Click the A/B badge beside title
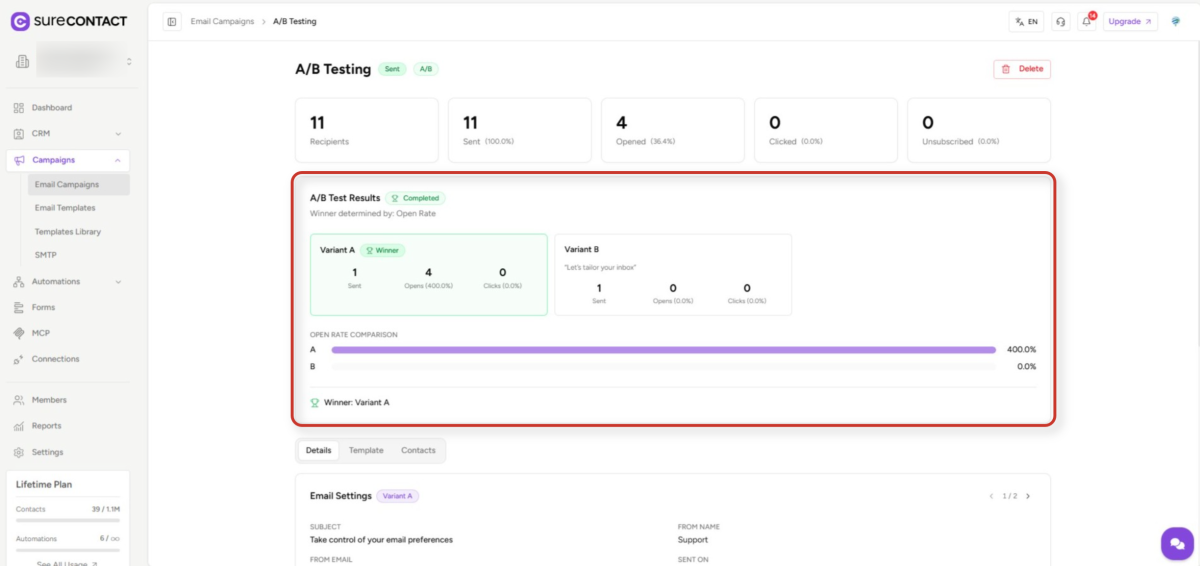This screenshot has width=1200, height=566. point(426,69)
